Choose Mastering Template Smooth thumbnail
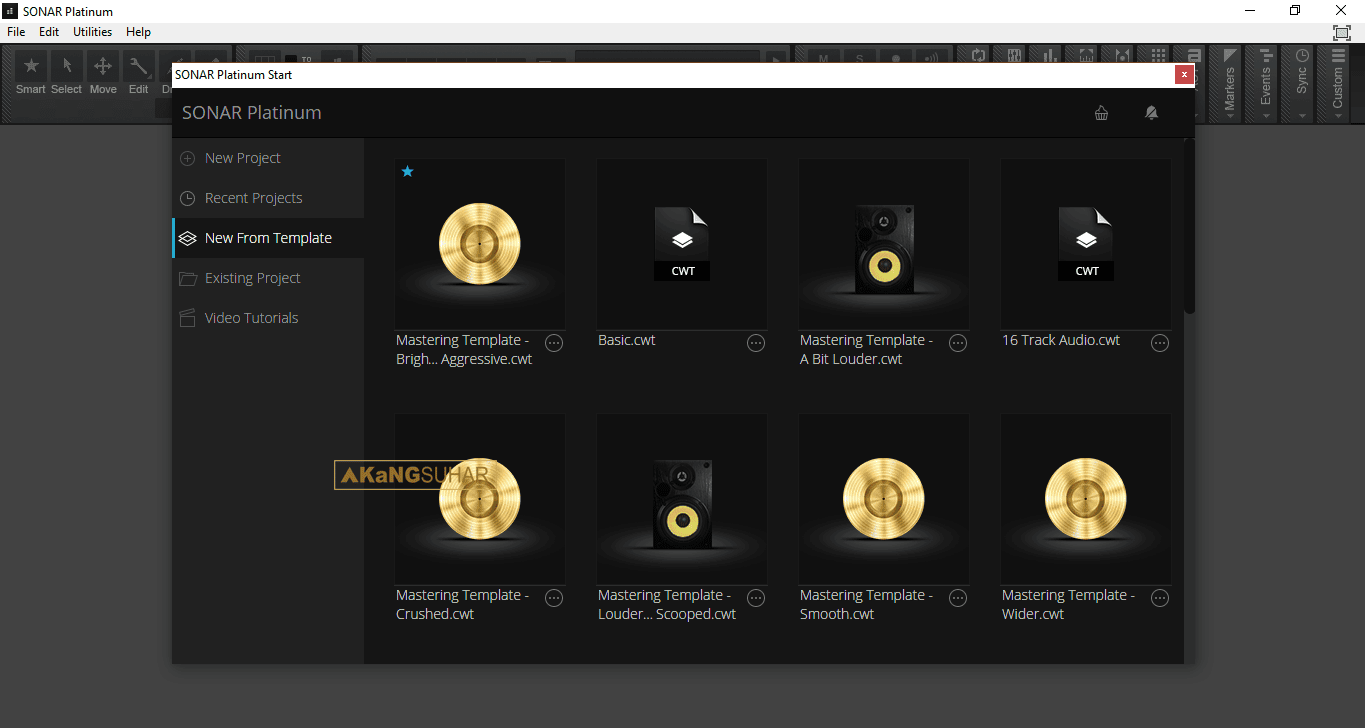Viewport: 1365px width, 728px height. [884, 499]
